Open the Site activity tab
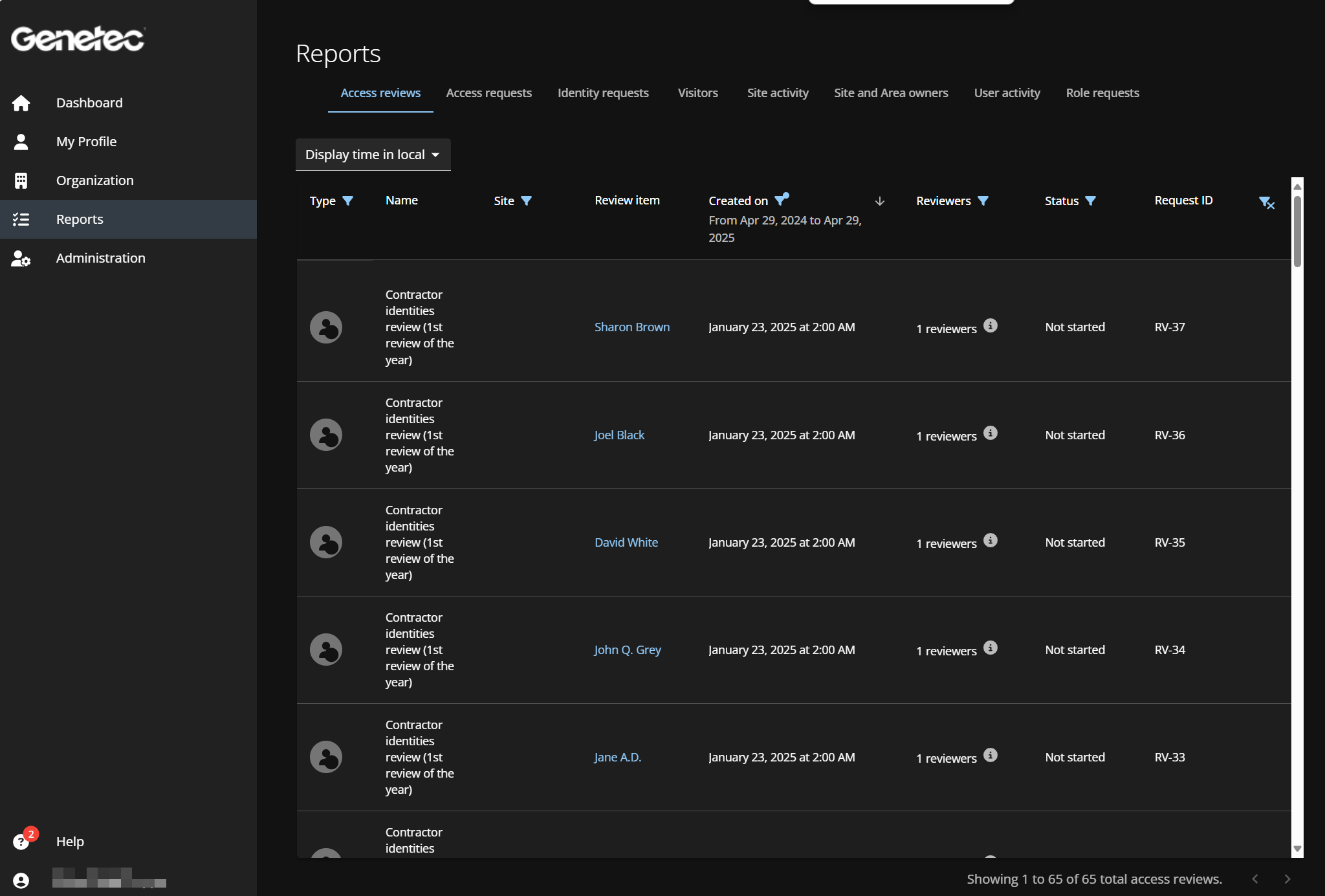The height and width of the screenshot is (896, 1325). [x=777, y=93]
